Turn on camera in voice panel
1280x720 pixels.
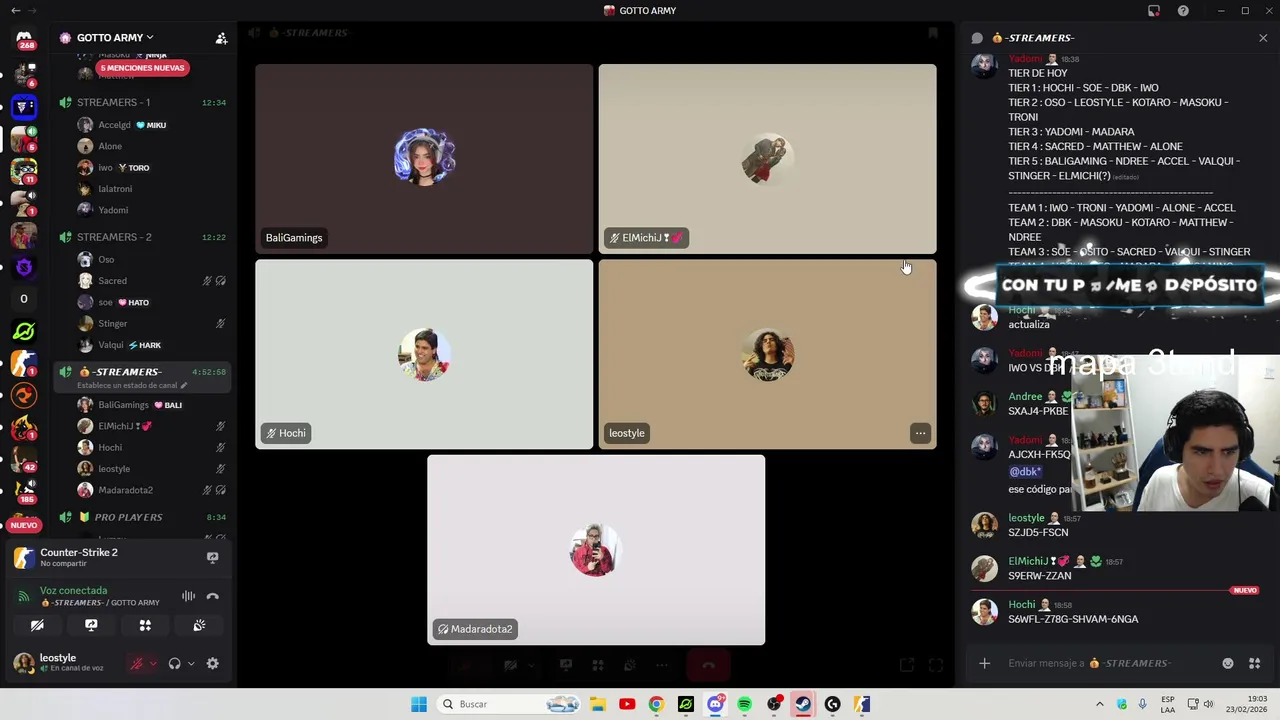pos(37,625)
